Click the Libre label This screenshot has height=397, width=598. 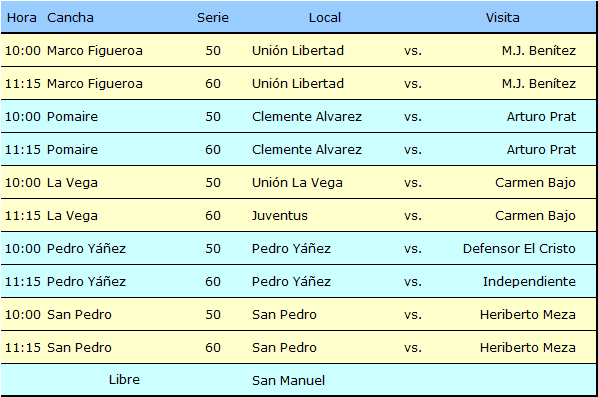[124, 379]
